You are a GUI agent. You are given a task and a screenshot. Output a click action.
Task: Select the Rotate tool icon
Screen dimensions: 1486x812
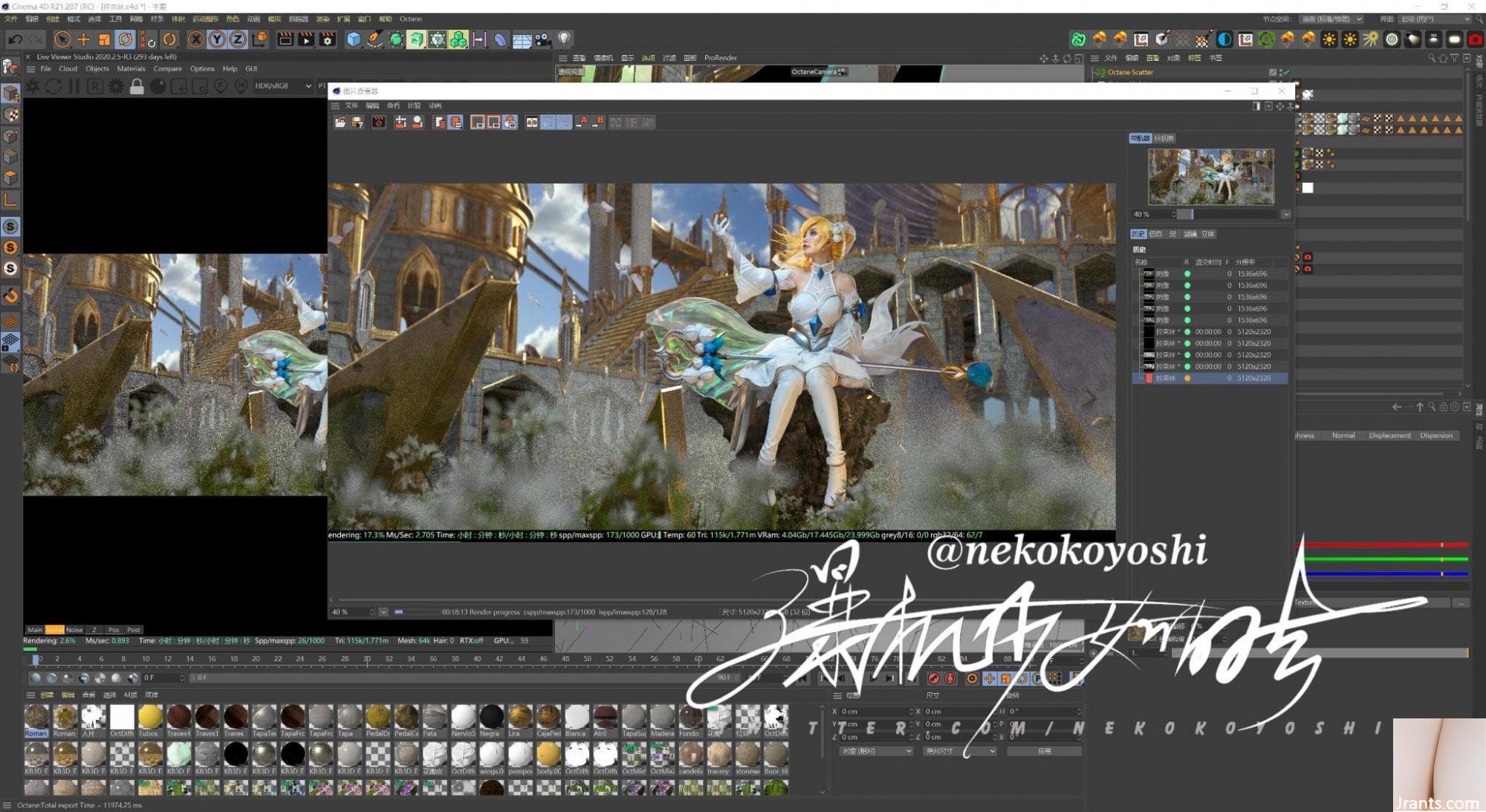126,39
